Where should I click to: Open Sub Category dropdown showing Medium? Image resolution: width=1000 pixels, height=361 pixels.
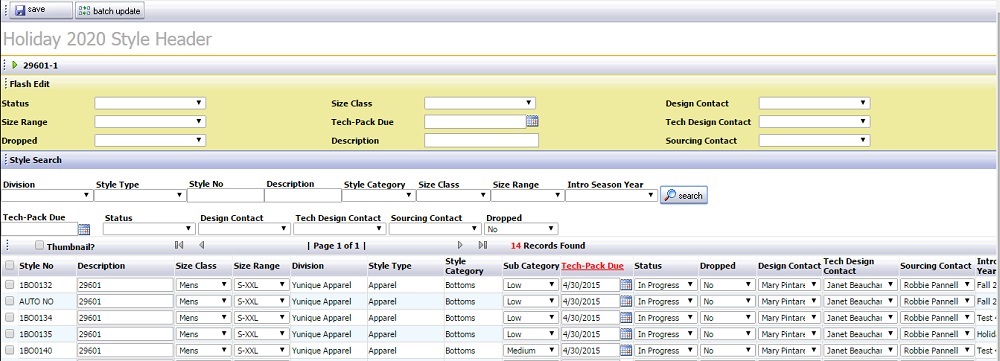click(531, 350)
